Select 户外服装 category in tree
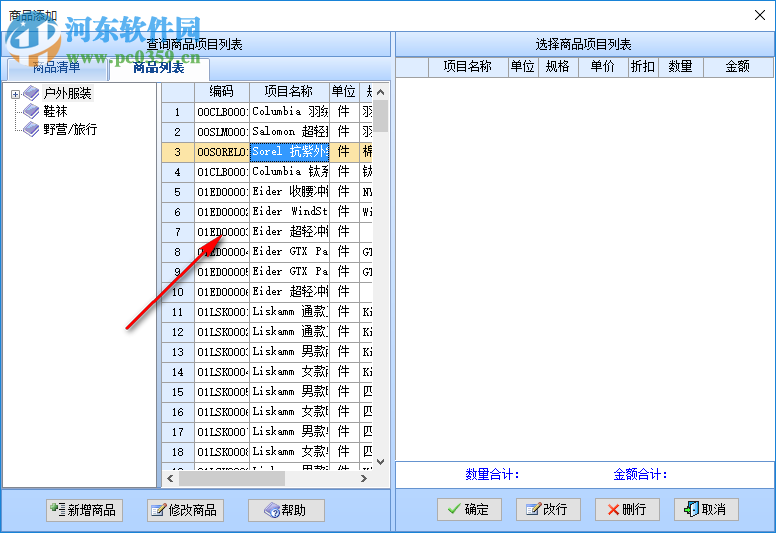Screen dimensions: 776x533 pos(67,93)
